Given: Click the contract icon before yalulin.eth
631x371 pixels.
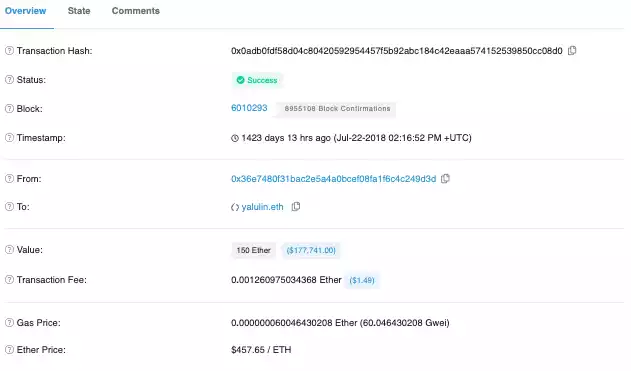Looking at the screenshot, I should (x=235, y=207).
